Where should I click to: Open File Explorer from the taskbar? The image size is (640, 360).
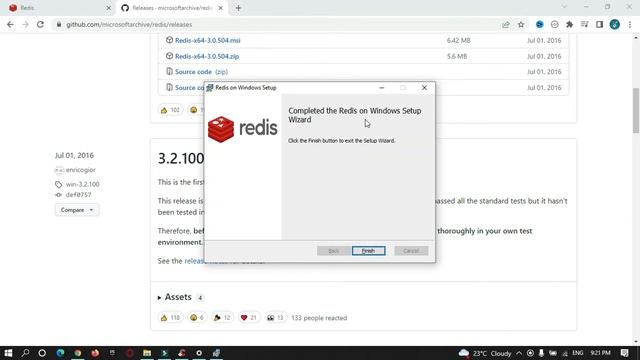pos(147,353)
